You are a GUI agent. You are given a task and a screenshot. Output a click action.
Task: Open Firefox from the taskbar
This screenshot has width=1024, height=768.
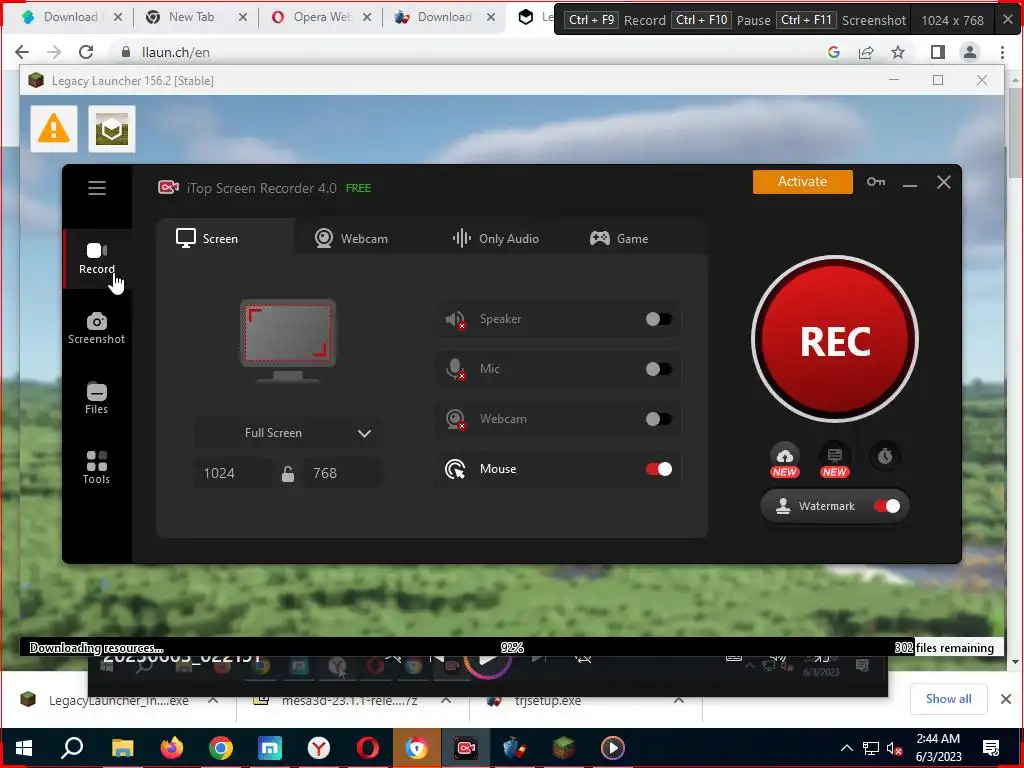coord(172,748)
